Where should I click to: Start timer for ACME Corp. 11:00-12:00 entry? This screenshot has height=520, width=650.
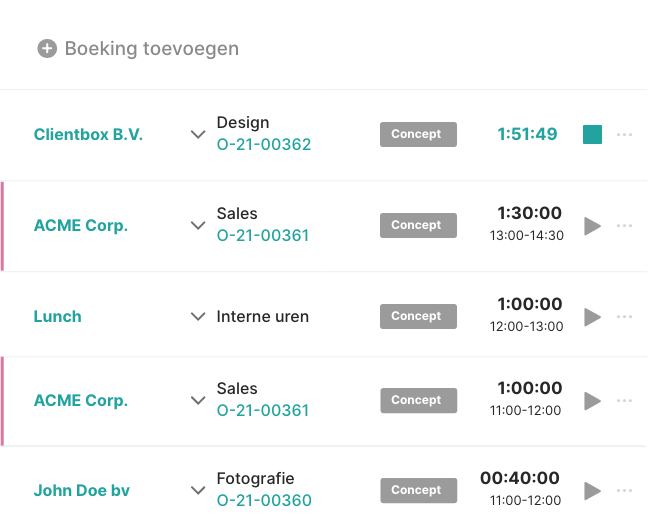592,401
